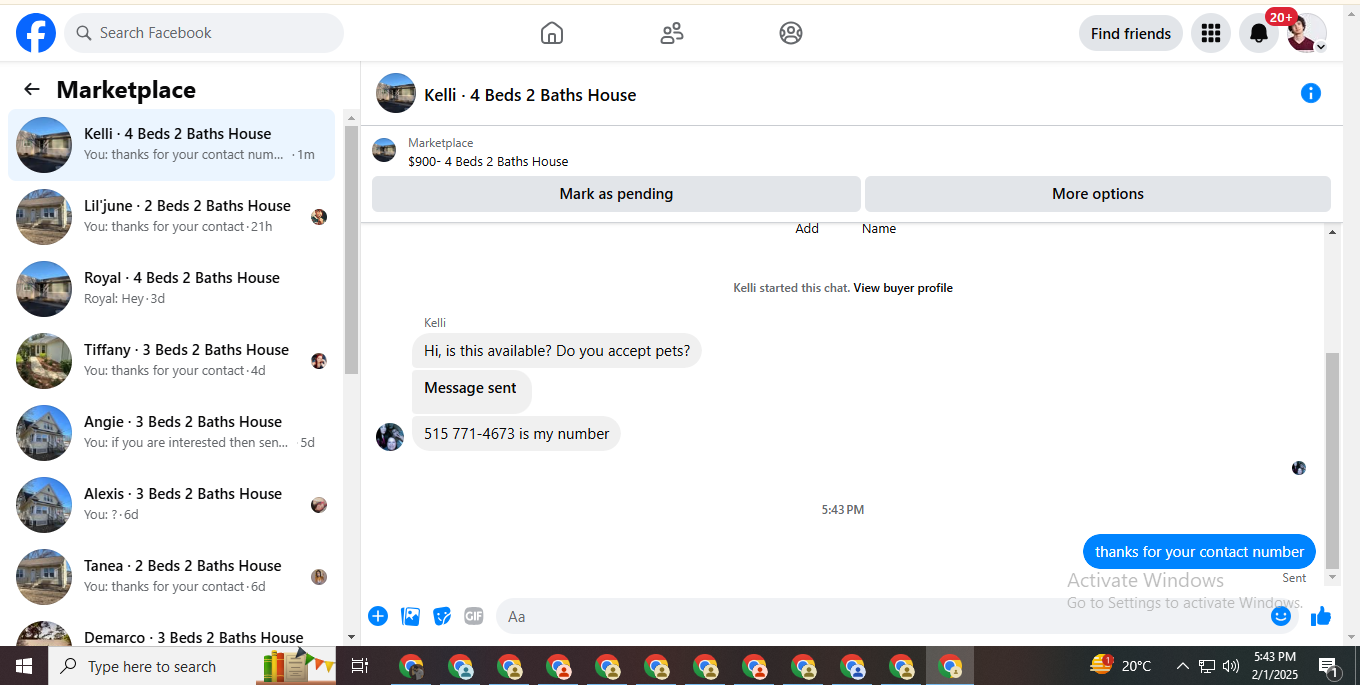The width and height of the screenshot is (1360, 685).
Task: Click the chat scrollbar up arrow
Action: (1332, 232)
